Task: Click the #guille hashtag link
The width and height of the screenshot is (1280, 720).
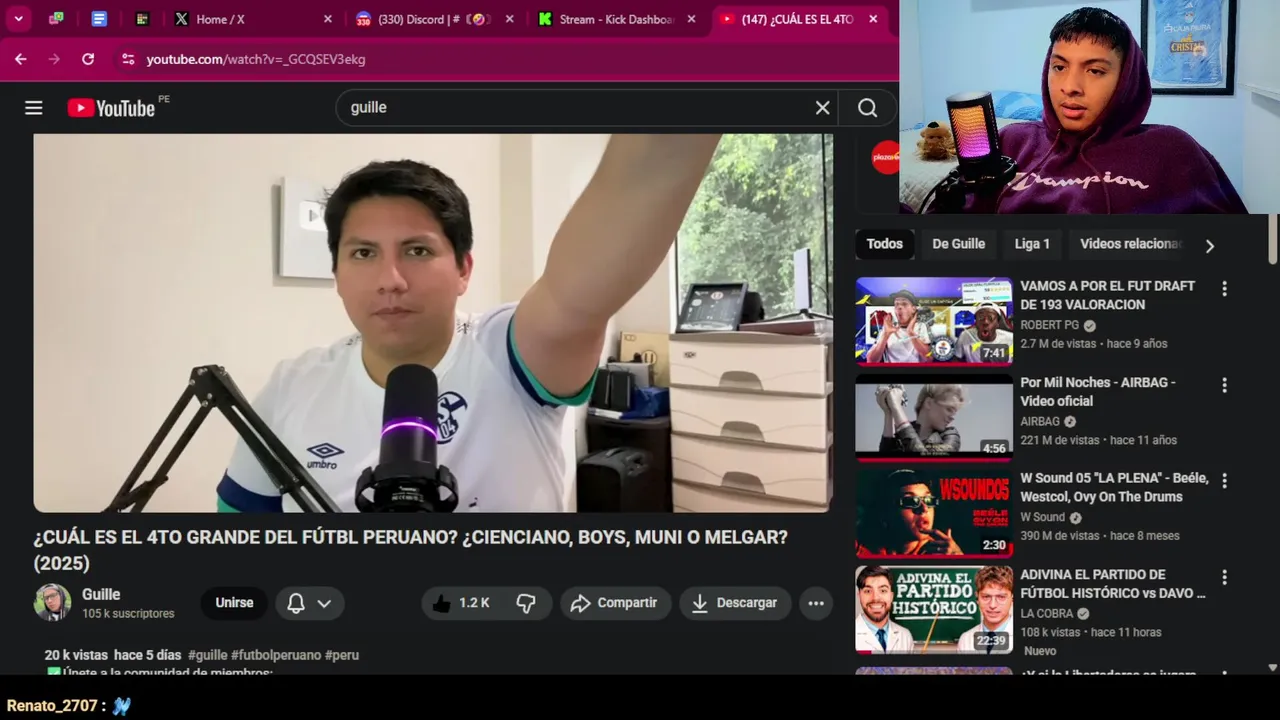Action: tap(207, 655)
